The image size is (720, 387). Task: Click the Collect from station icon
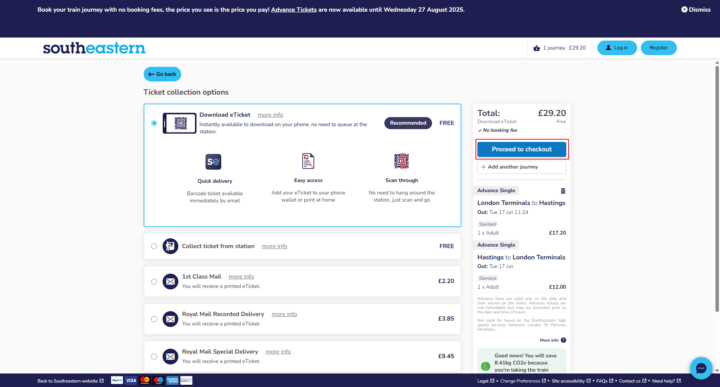tap(170, 246)
